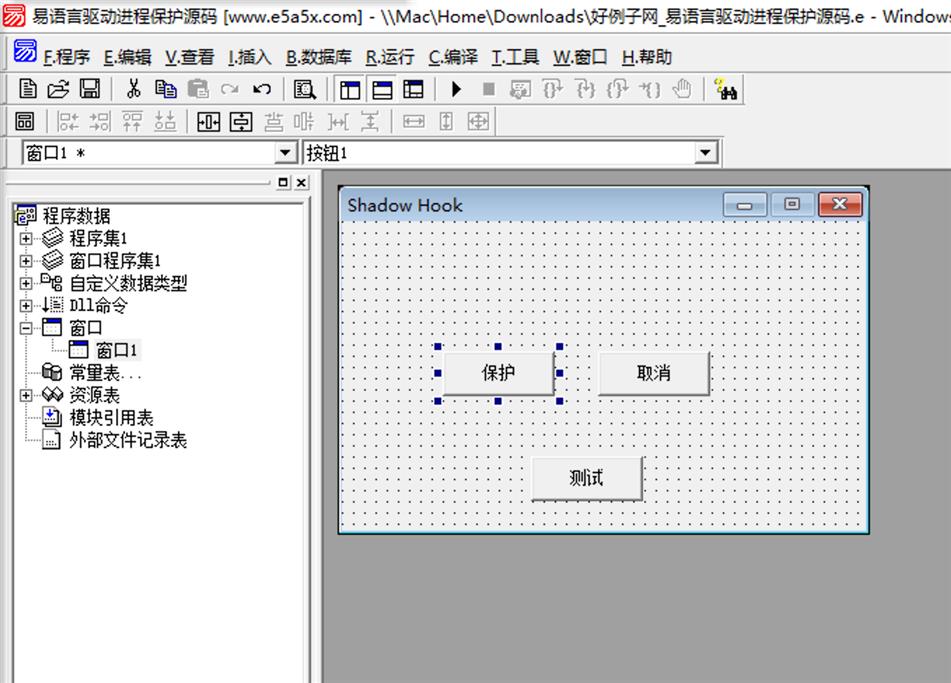Open the C.编译 menu

(x=453, y=57)
